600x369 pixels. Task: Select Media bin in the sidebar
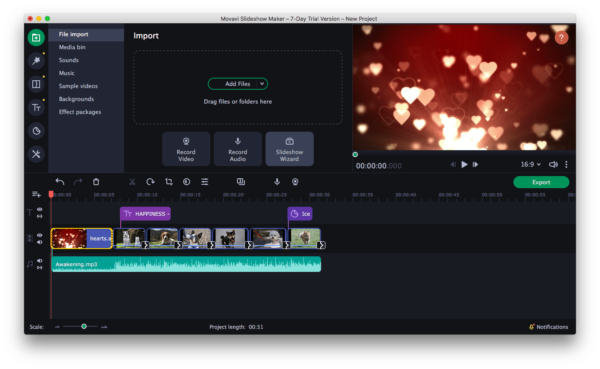coord(72,47)
